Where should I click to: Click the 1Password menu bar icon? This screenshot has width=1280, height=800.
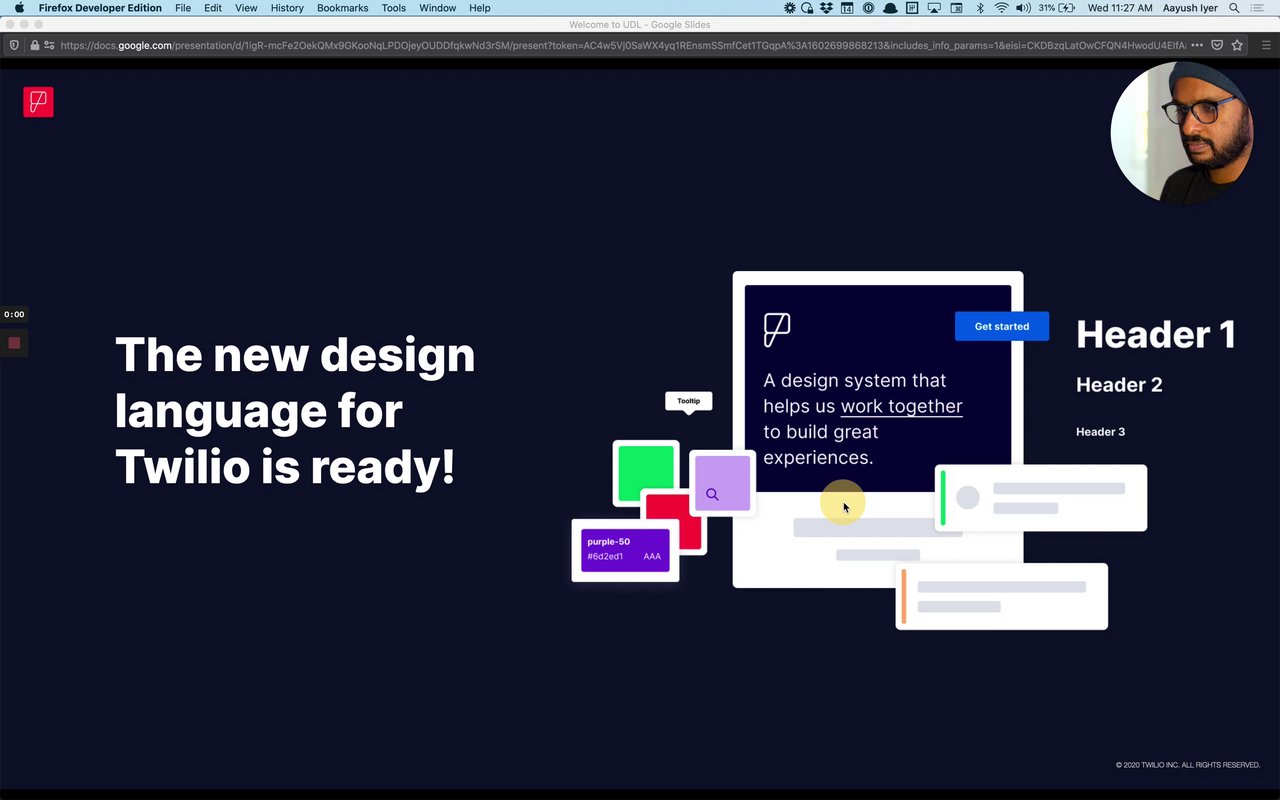(868, 8)
